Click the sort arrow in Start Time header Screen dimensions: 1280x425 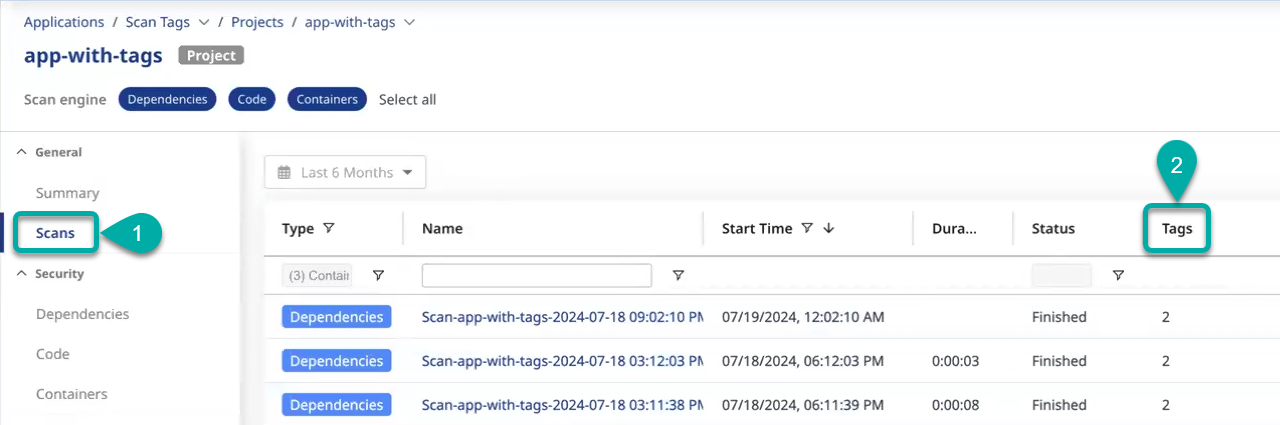pyautogui.click(x=829, y=228)
